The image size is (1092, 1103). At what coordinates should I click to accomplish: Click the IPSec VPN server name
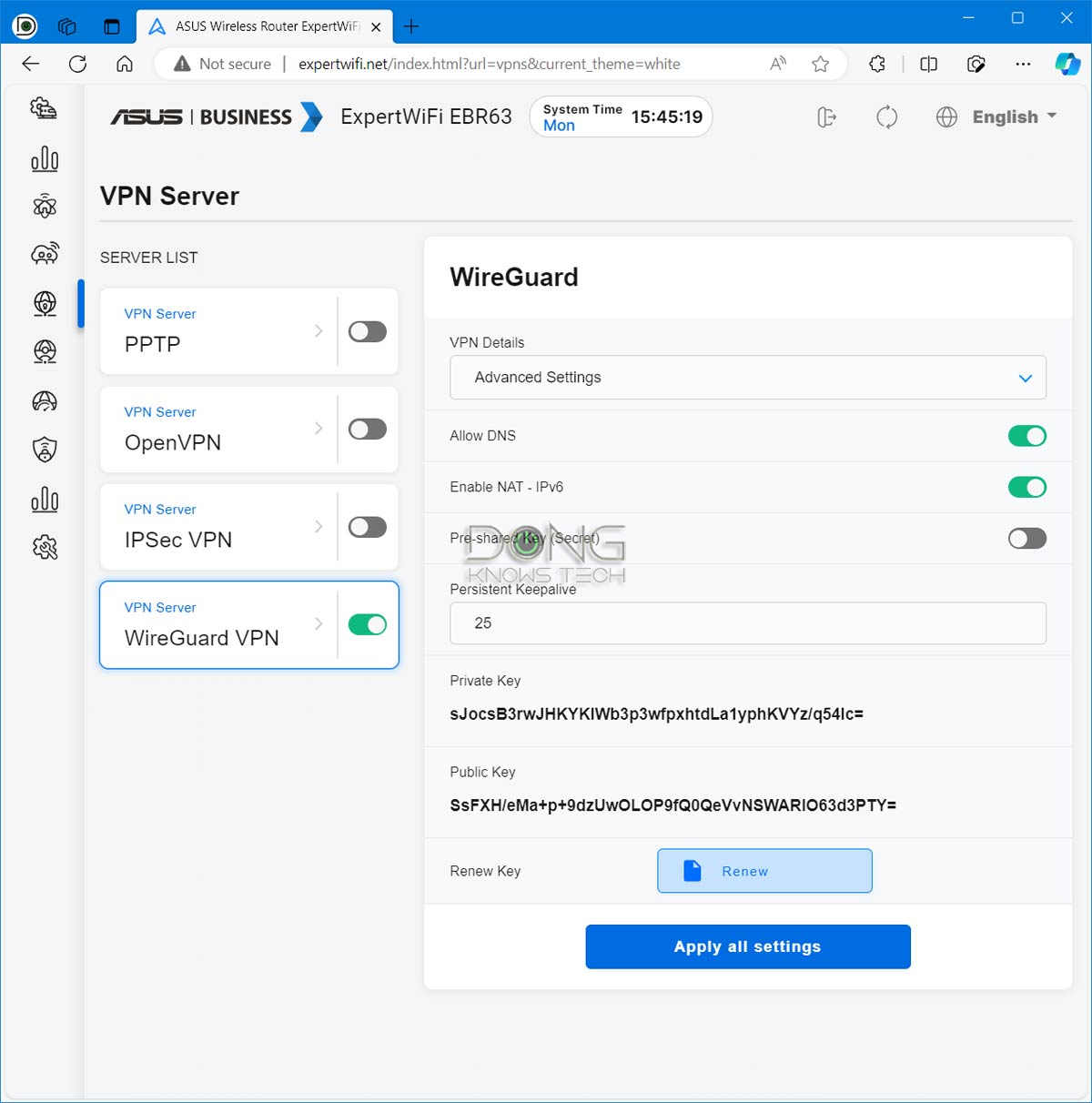coord(178,540)
